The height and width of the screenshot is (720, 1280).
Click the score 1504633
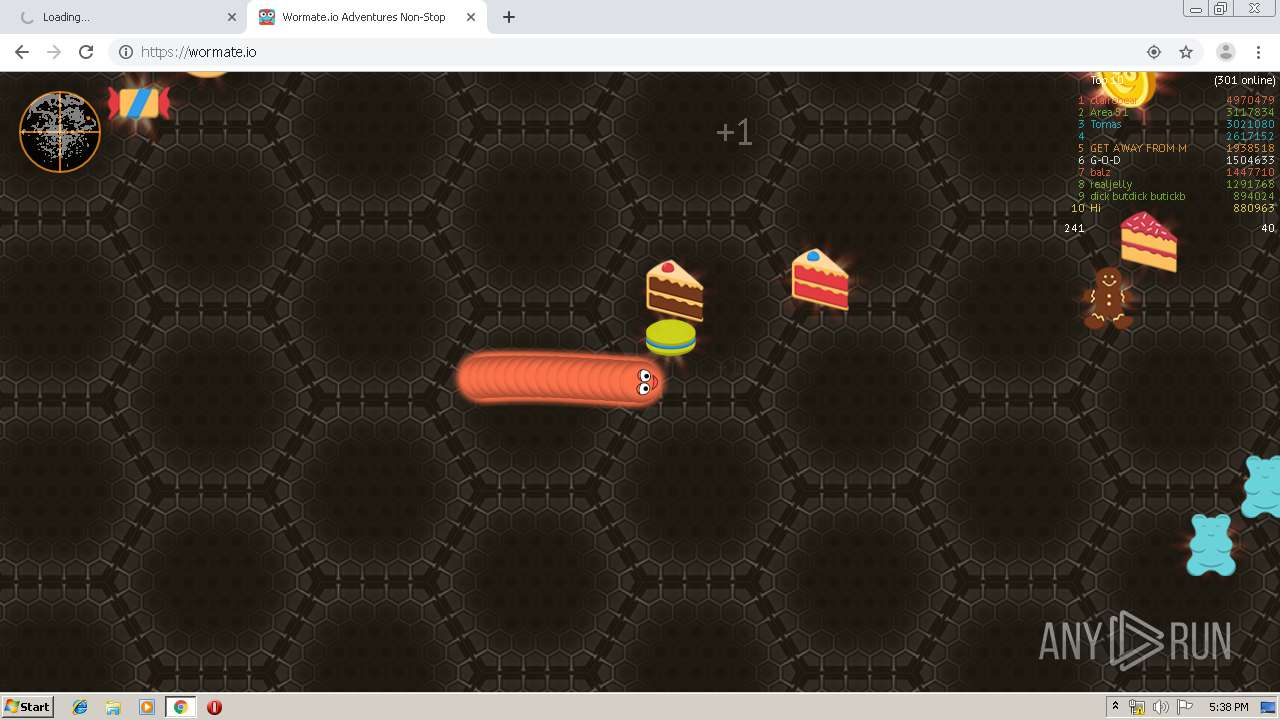point(1251,160)
